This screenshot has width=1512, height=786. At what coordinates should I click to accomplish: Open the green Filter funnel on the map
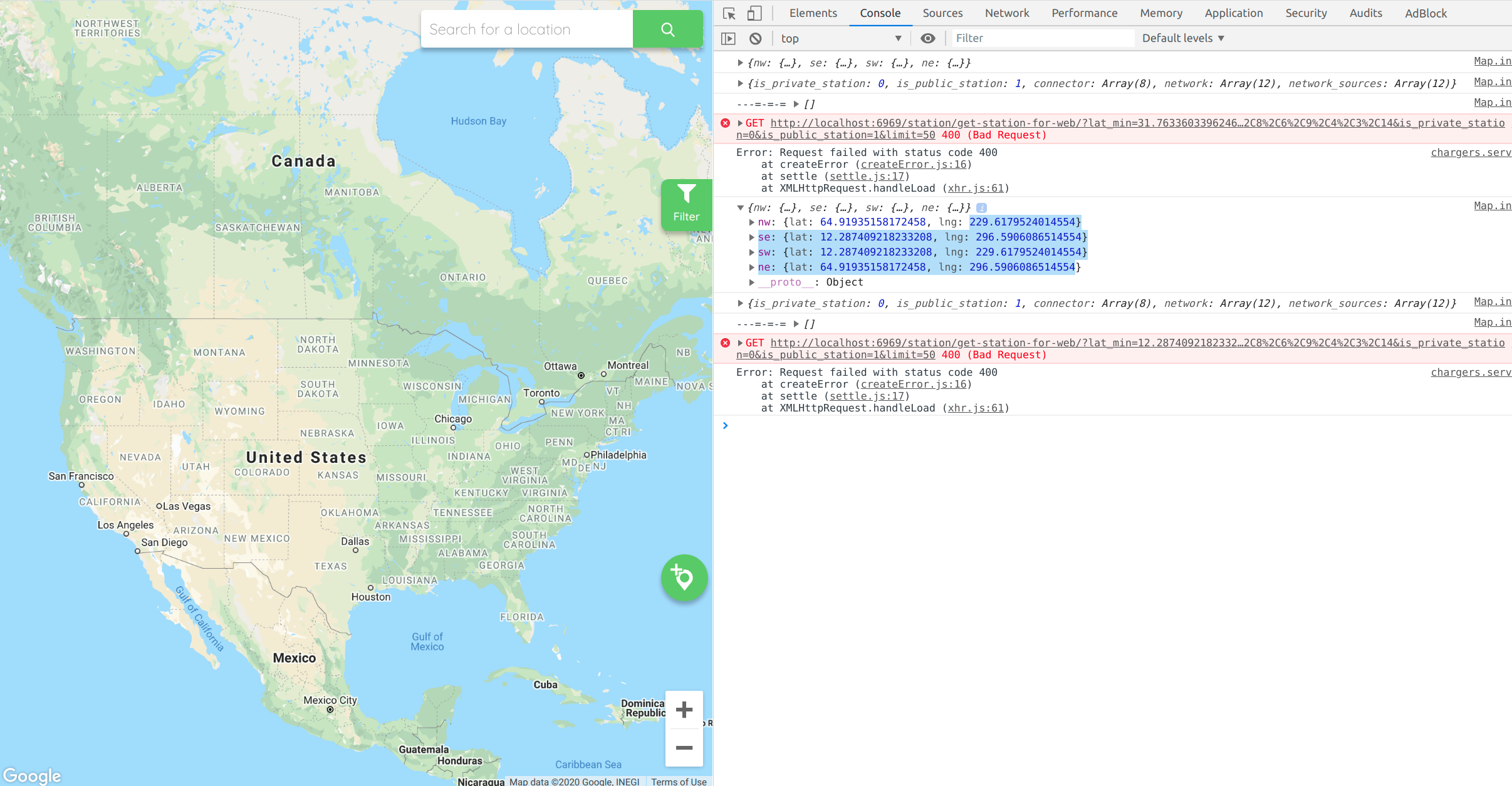[686, 205]
